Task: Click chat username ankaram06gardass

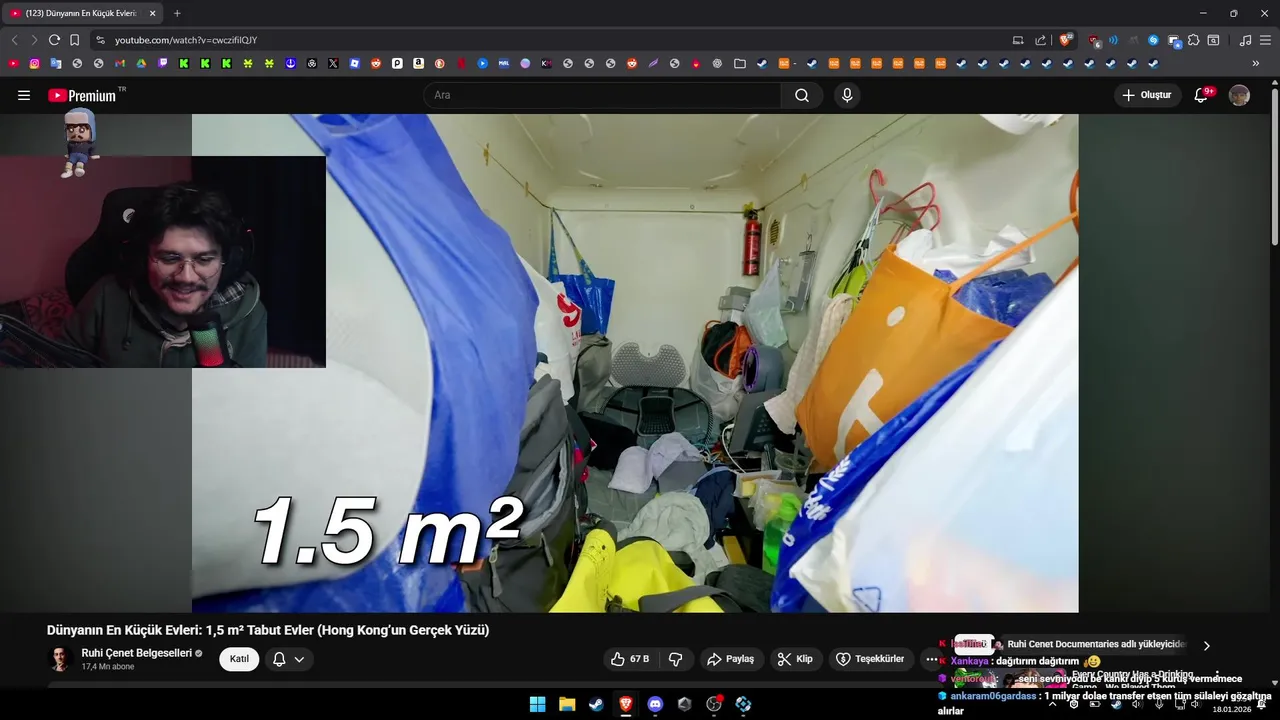Action: 993,696
